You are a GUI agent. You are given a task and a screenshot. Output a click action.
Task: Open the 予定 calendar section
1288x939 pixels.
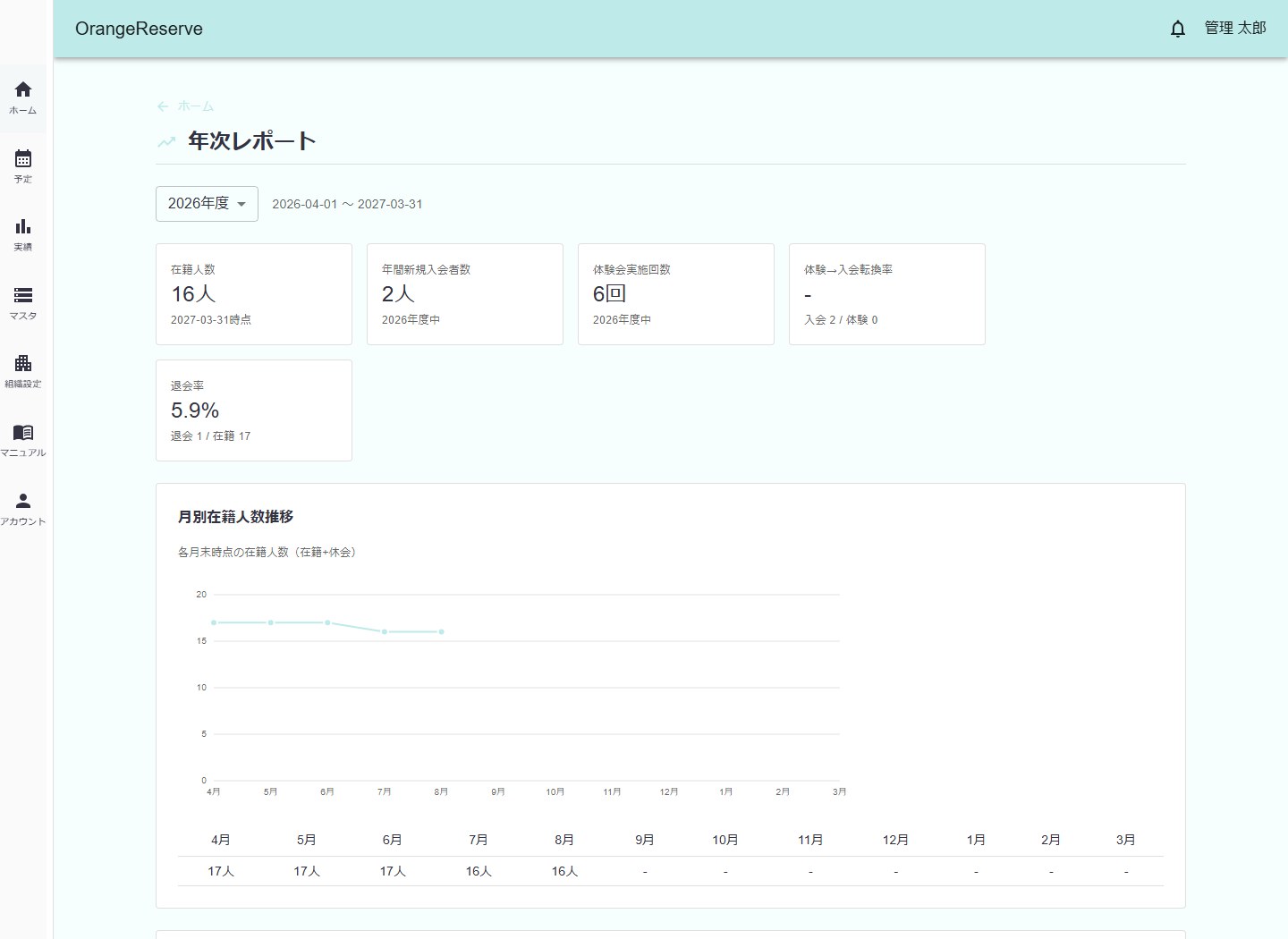23,167
